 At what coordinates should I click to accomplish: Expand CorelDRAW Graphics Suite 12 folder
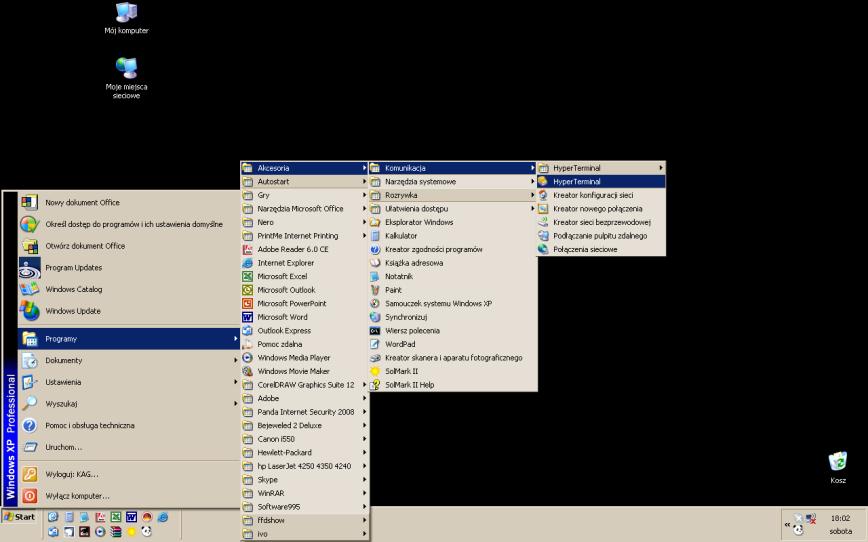point(304,385)
